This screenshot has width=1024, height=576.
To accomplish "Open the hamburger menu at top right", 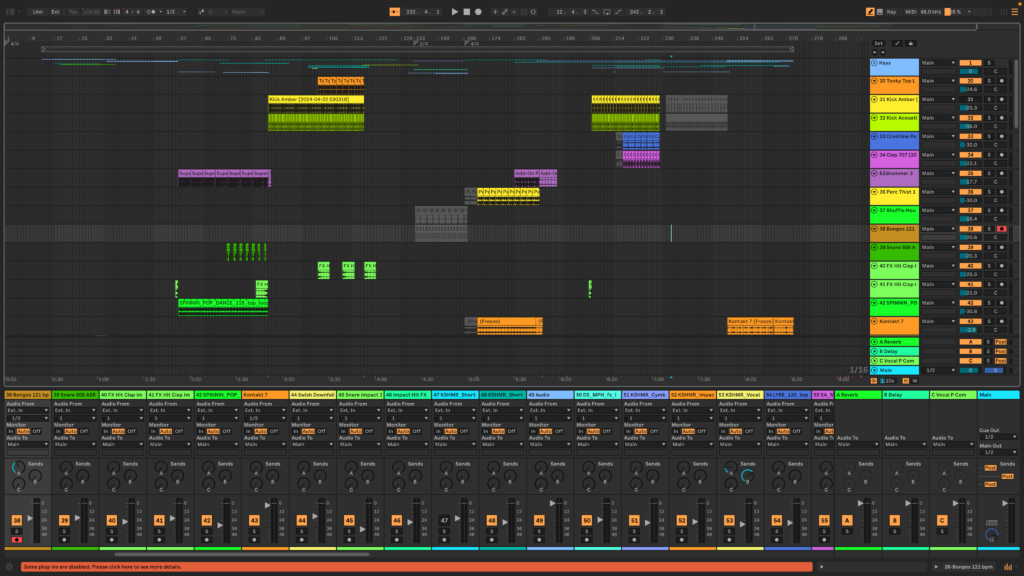I will tap(1015, 11).
